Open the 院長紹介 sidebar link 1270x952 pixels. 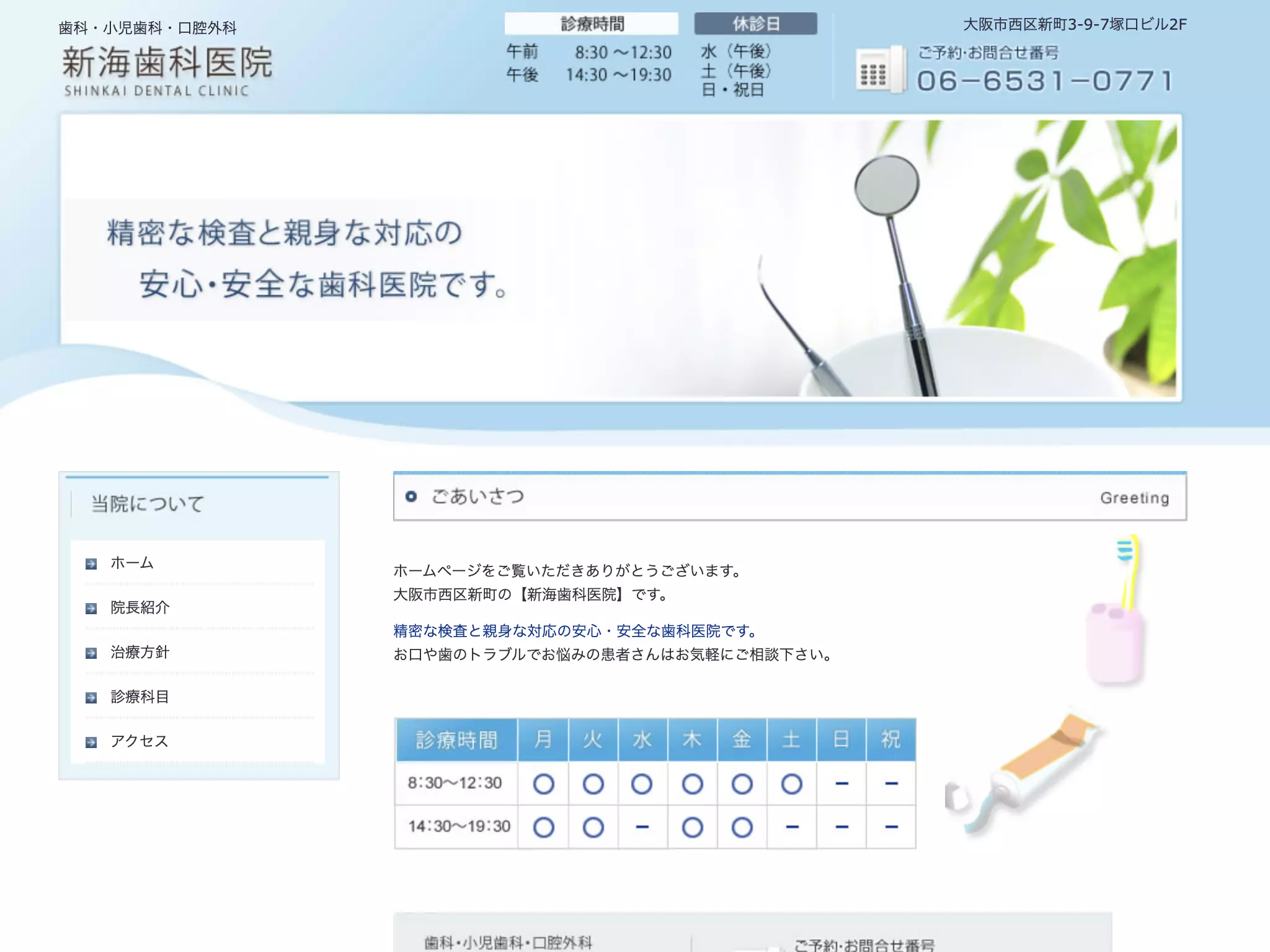coord(140,607)
